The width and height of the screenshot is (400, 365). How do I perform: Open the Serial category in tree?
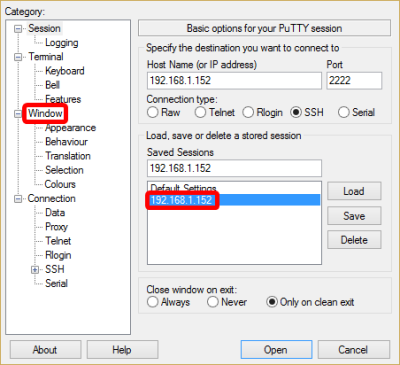click(x=56, y=283)
